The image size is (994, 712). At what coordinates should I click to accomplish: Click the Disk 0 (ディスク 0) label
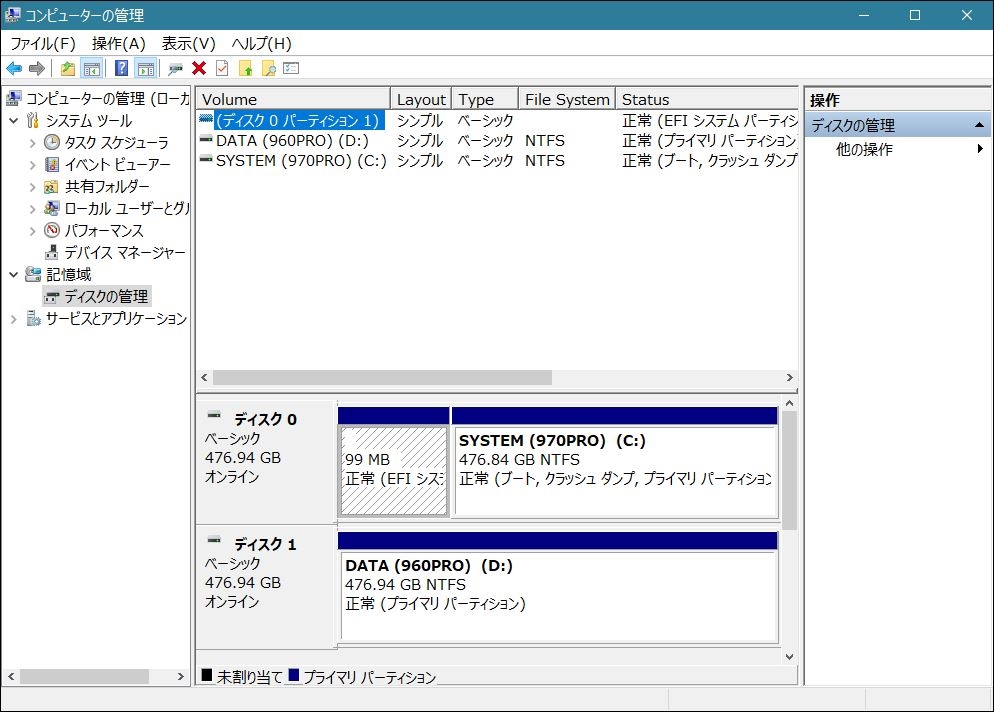coord(265,419)
